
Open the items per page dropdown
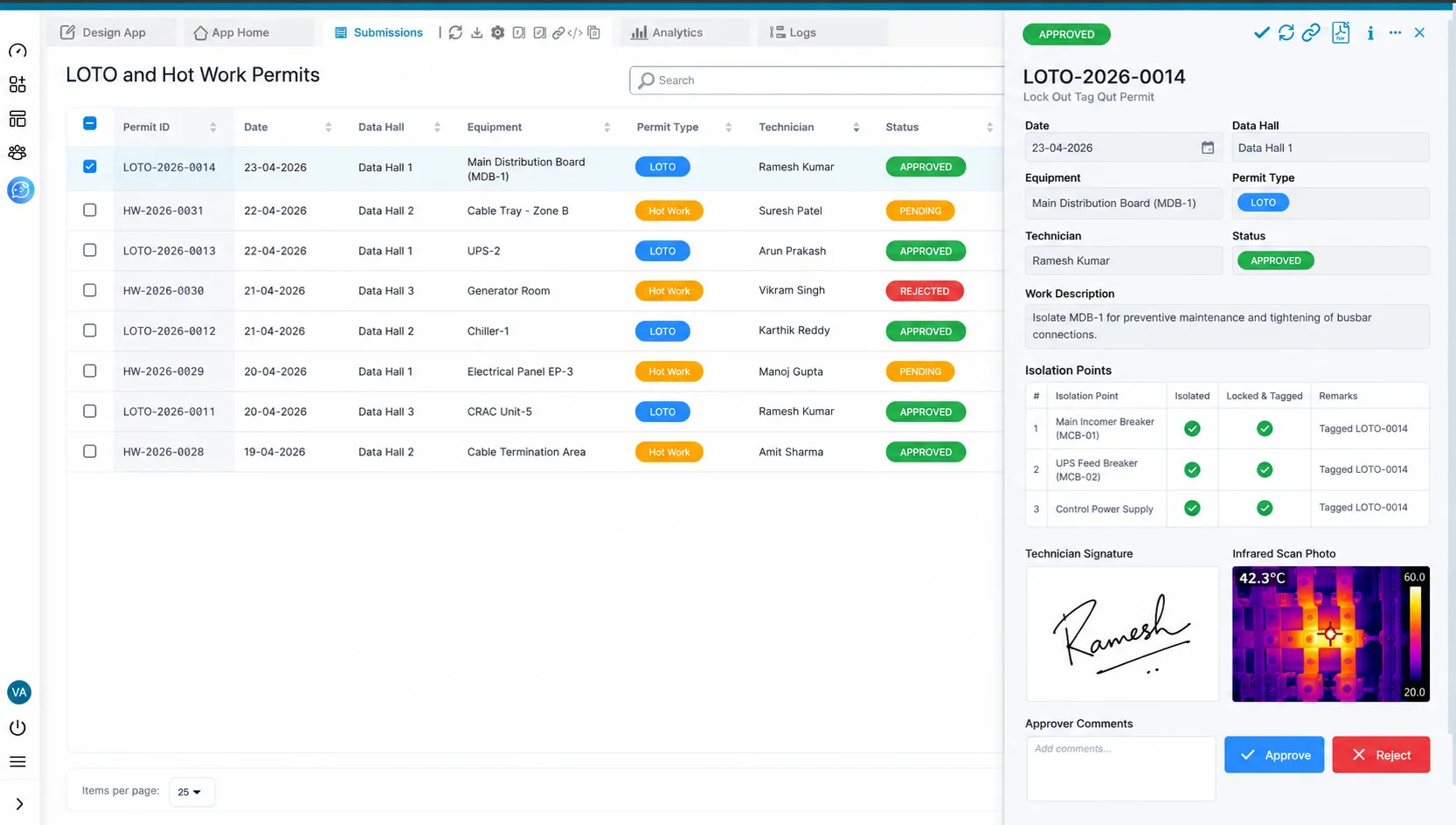191,792
